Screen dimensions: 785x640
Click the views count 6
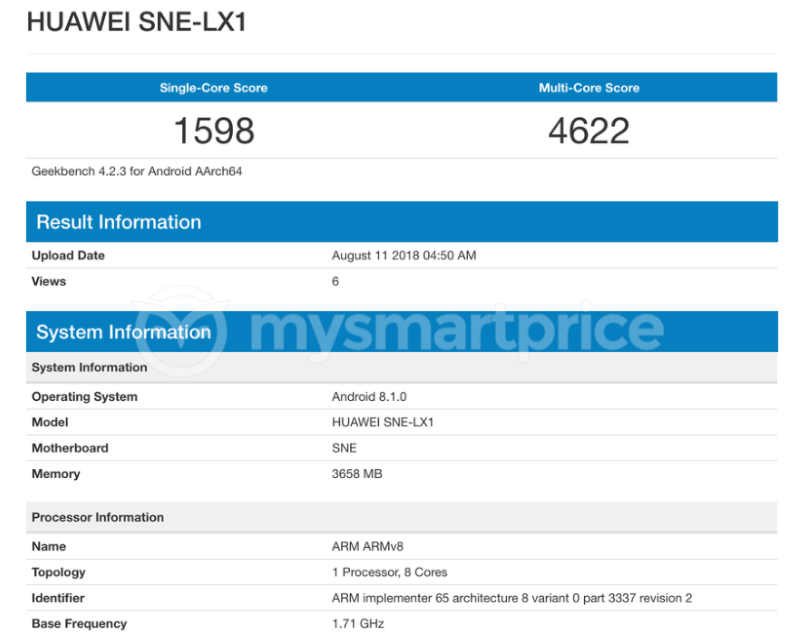pos(335,281)
